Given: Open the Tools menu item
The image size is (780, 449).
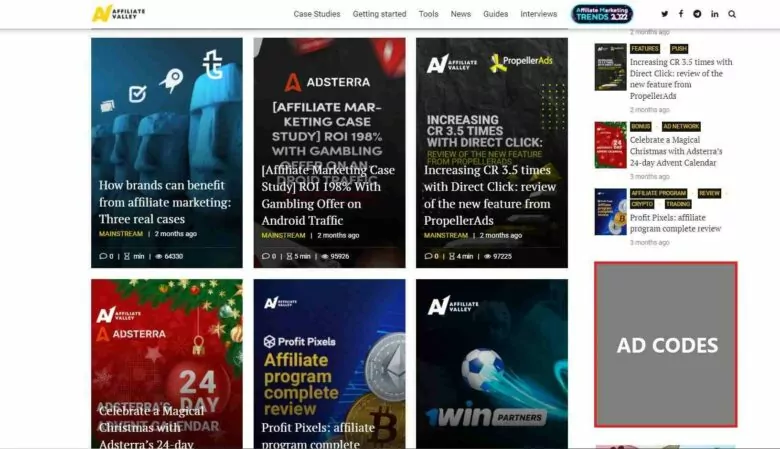Looking at the screenshot, I should point(428,14).
